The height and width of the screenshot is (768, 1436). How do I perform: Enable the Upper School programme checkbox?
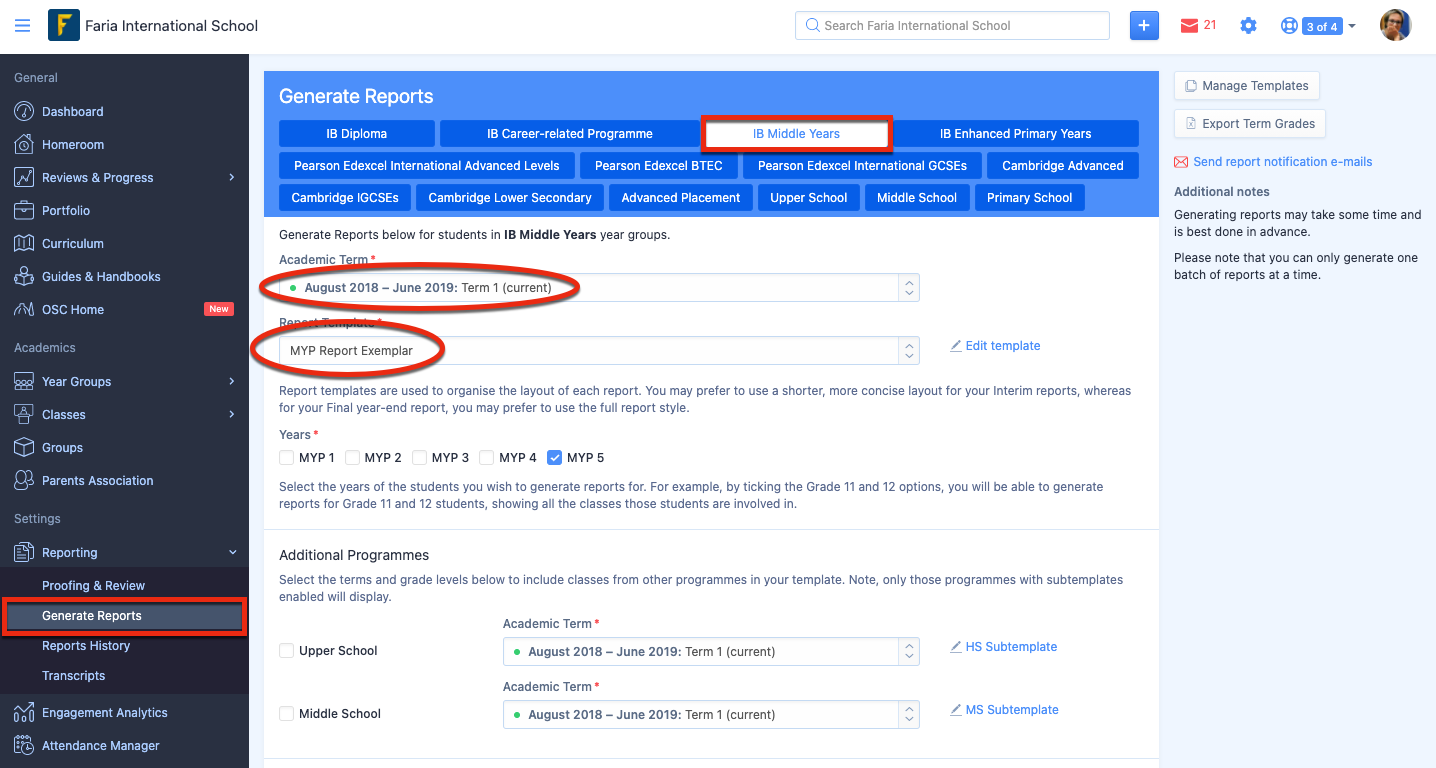tap(287, 651)
